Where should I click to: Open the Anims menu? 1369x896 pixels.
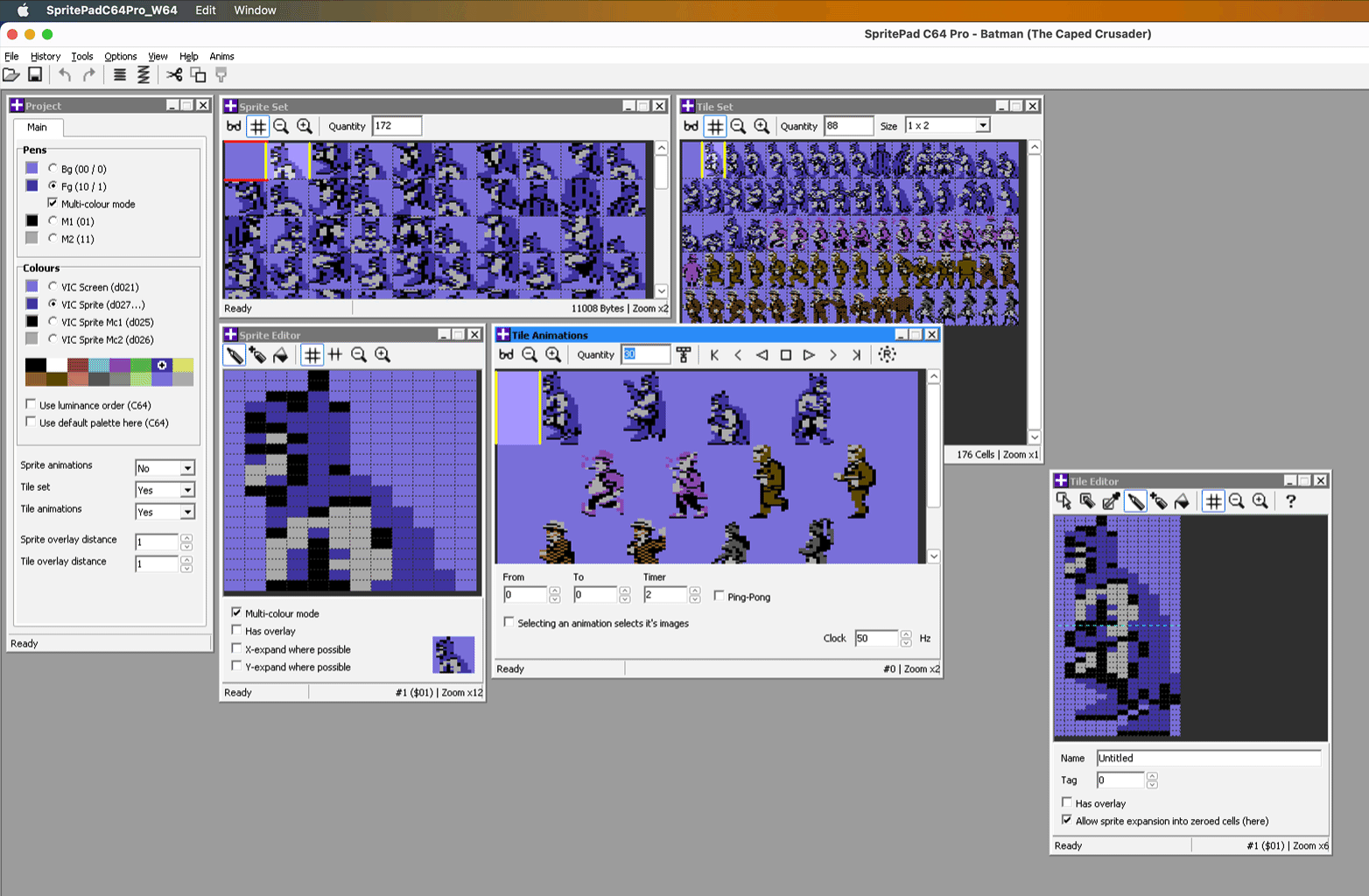[x=221, y=56]
